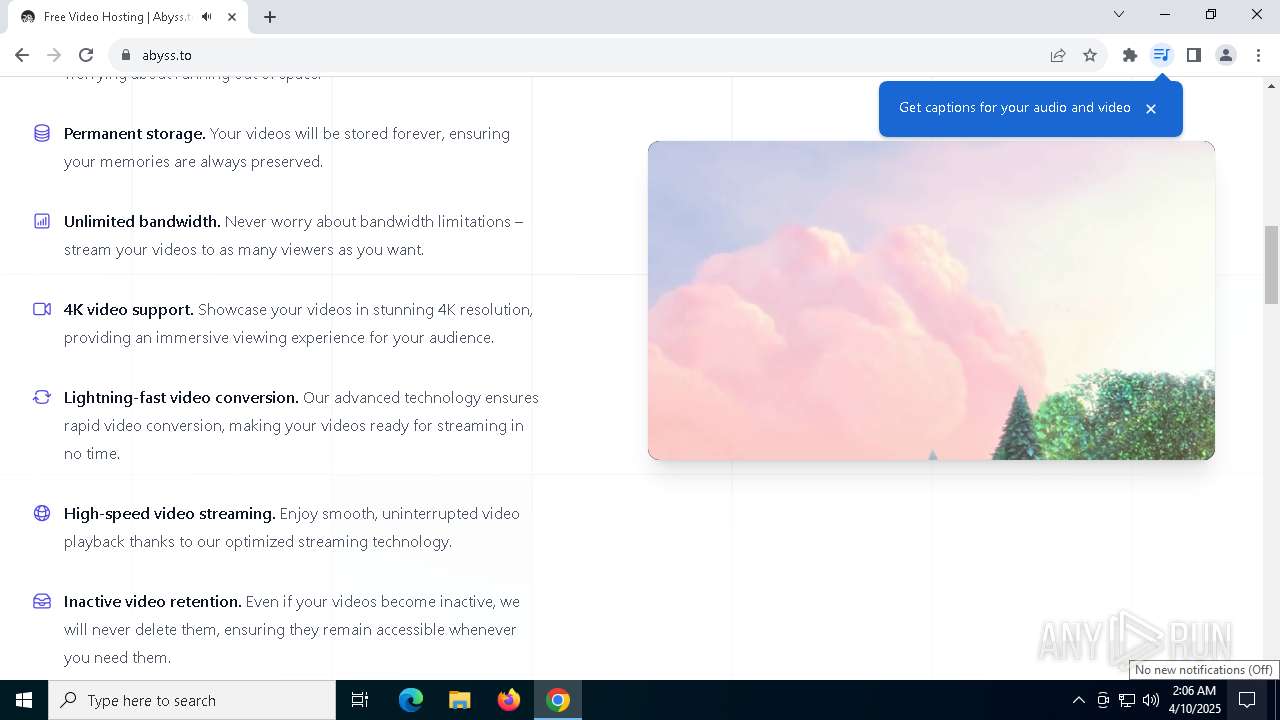Open the Chrome profile avatar
The height and width of the screenshot is (720, 1280).
coord(1226,55)
